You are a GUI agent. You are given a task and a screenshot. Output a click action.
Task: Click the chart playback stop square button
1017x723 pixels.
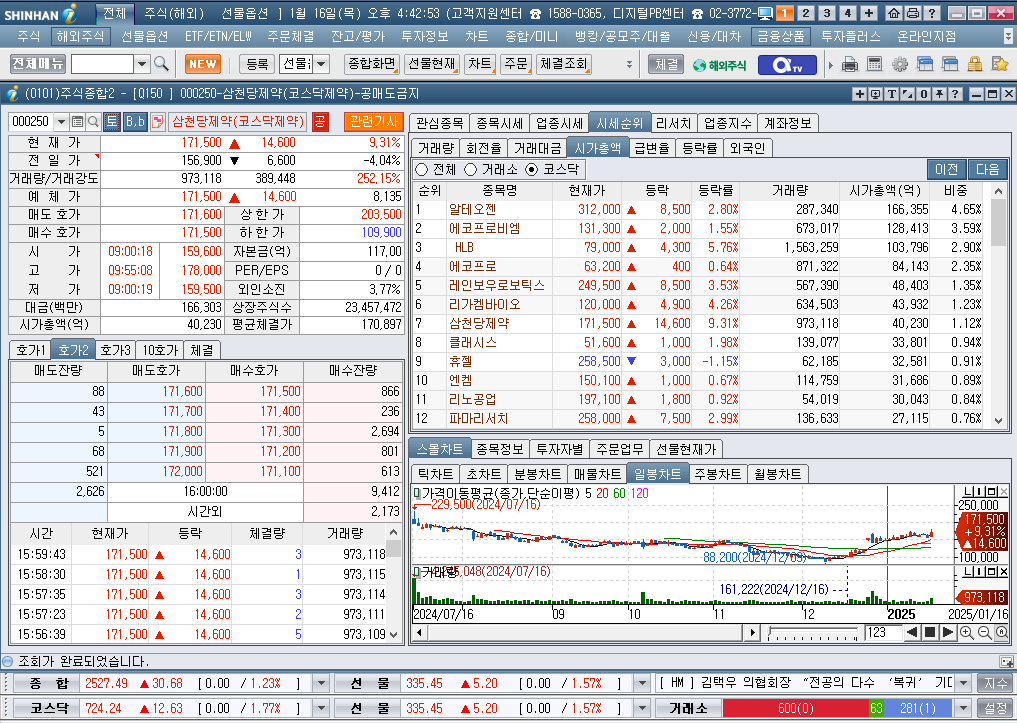[x=929, y=632]
